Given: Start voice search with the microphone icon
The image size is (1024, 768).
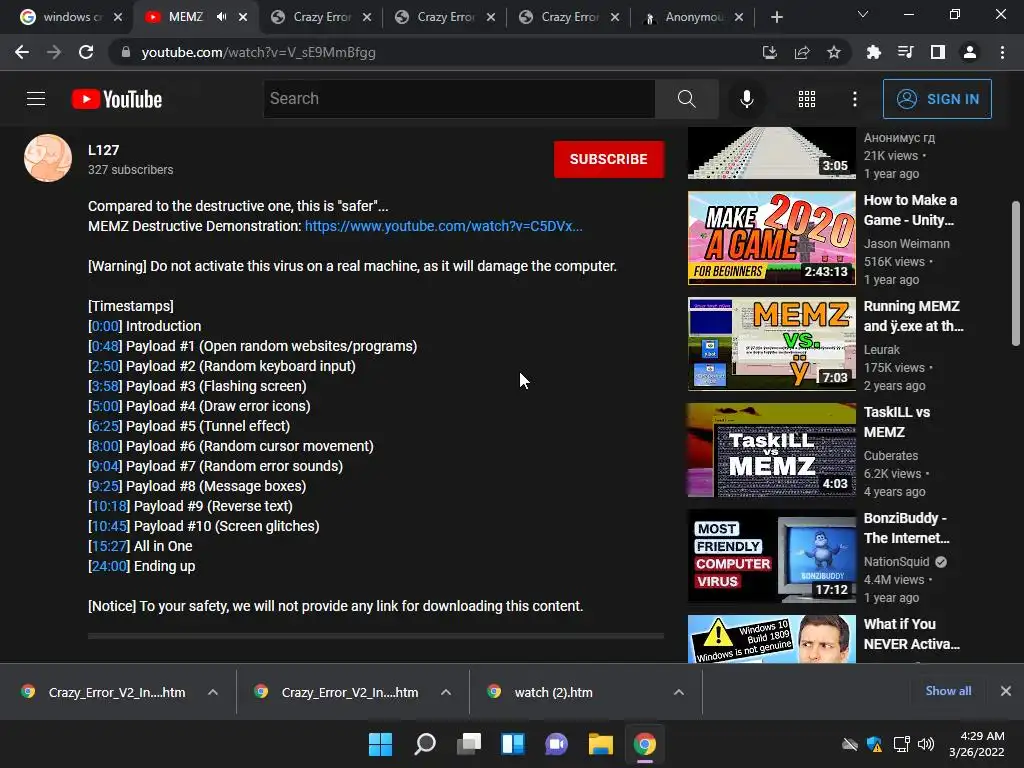Looking at the screenshot, I should (x=746, y=99).
